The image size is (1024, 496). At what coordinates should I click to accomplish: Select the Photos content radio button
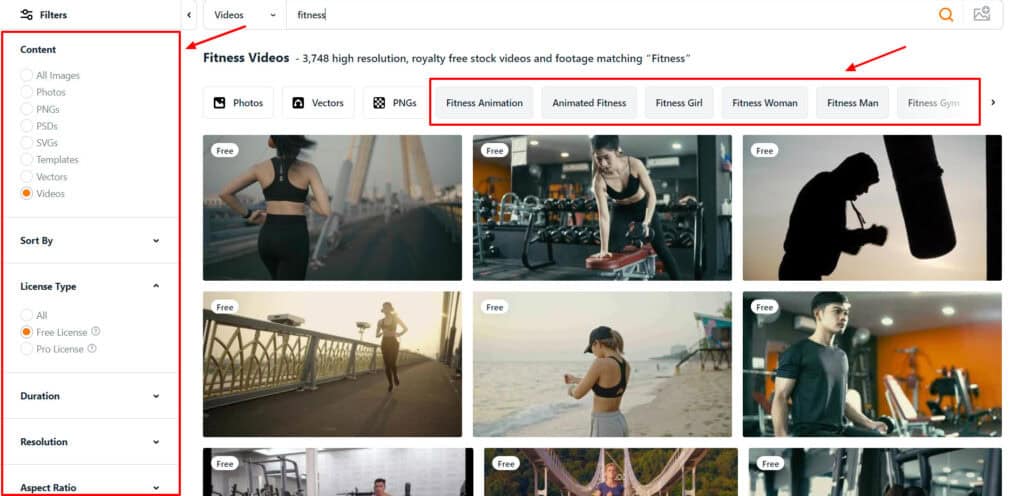(x=26, y=92)
